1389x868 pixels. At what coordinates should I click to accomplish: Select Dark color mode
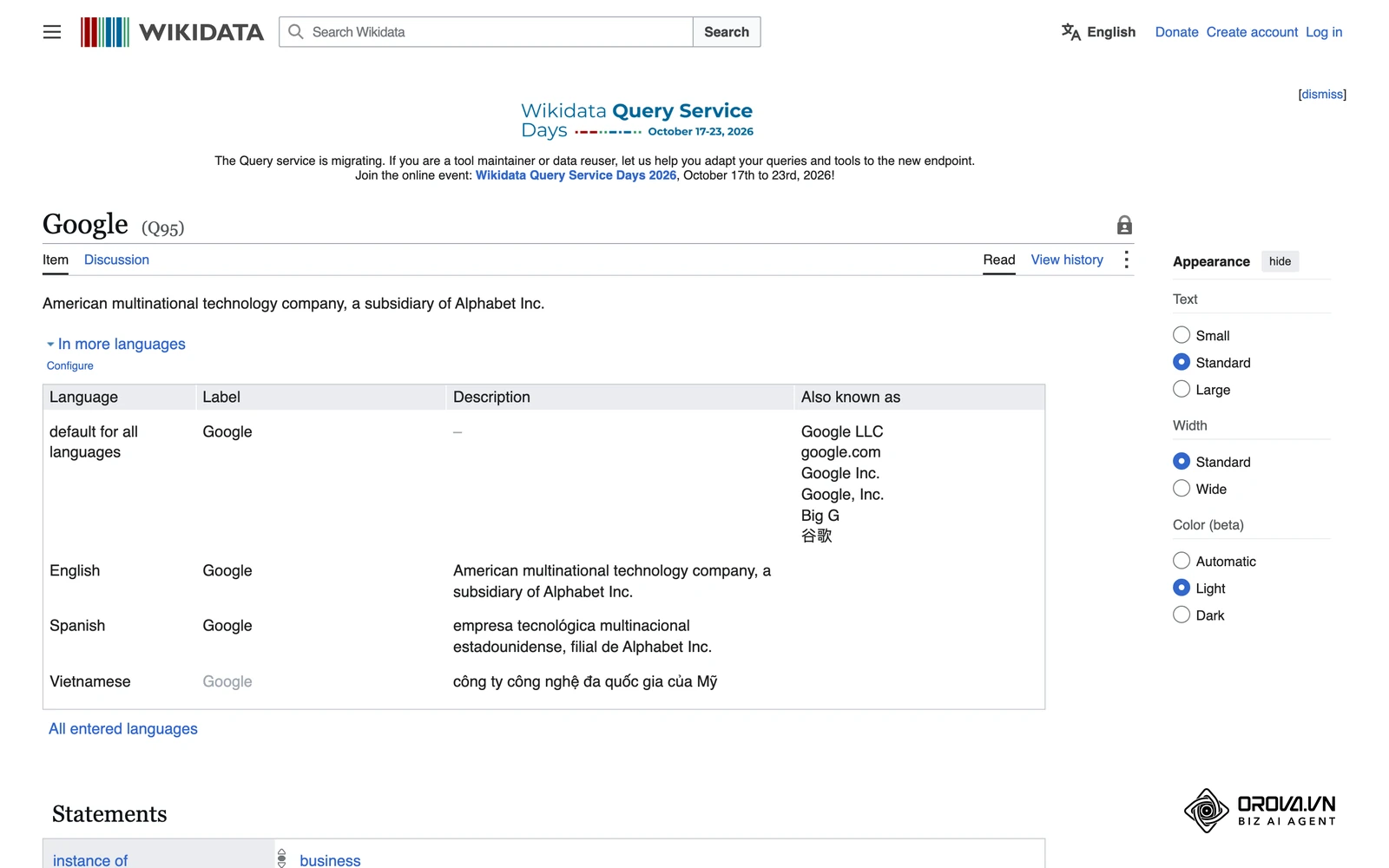point(1182,615)
